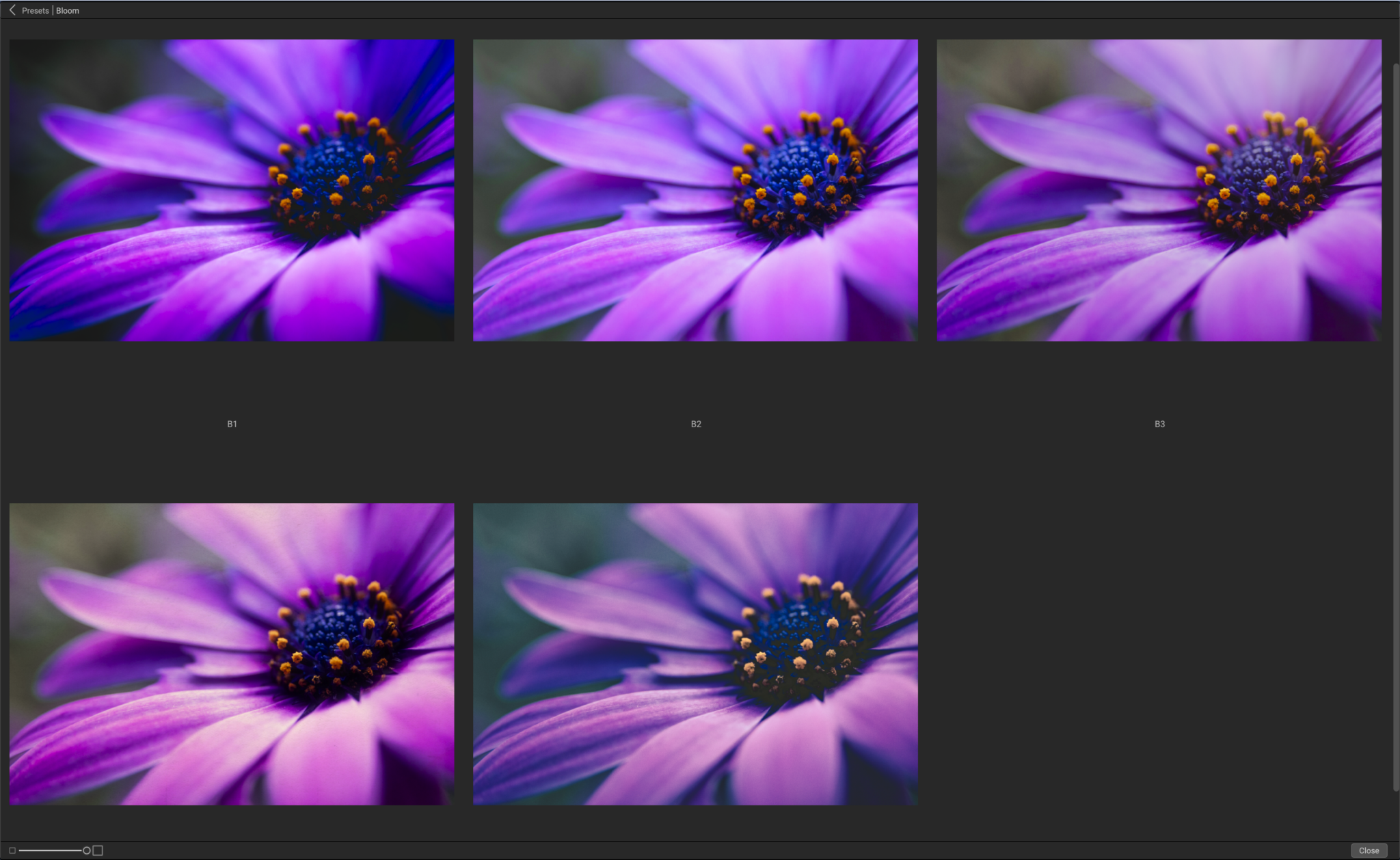Click the B3 preset name label

pyautogui.click(x=1159, y=424)
